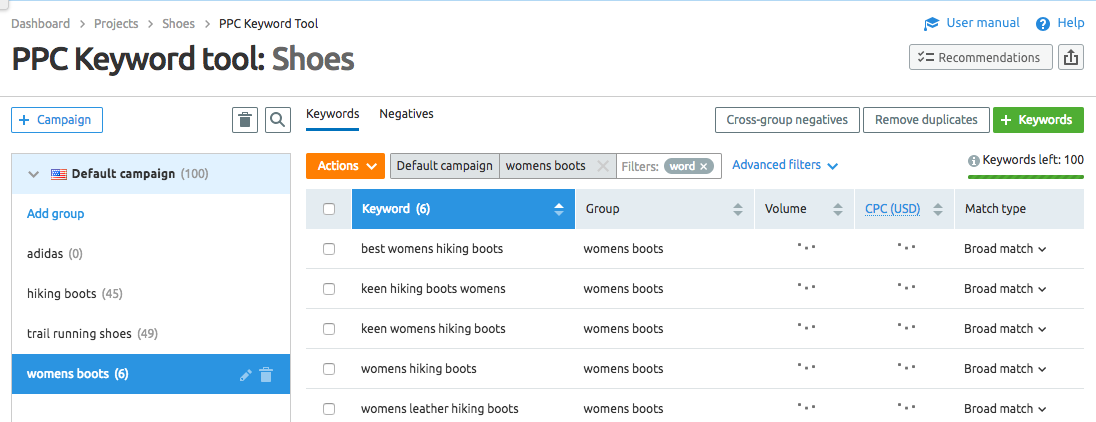Open the campaign search magnifier icon
The image size is (1096, 422).
click(x=278, y=120)
